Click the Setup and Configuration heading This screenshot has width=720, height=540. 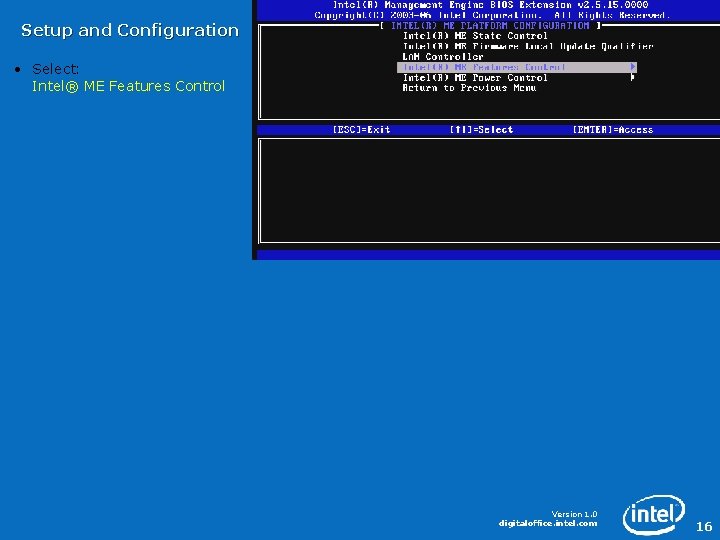(130, 31)
